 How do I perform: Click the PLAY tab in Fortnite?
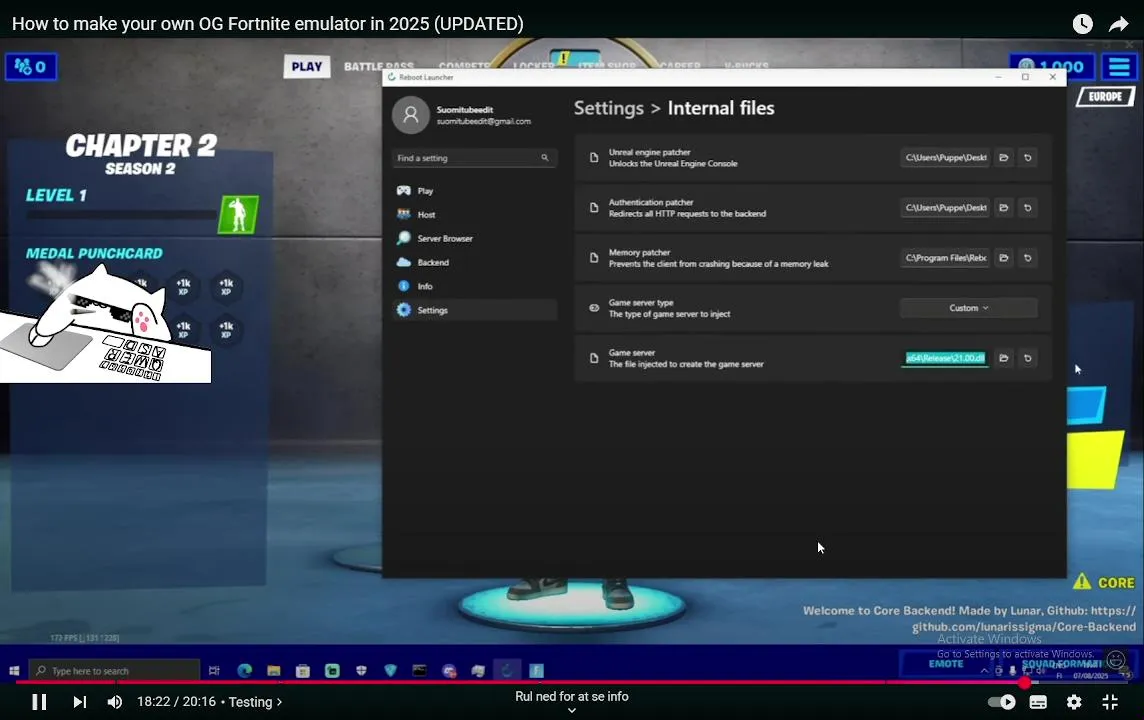click(x=306, y=66)
